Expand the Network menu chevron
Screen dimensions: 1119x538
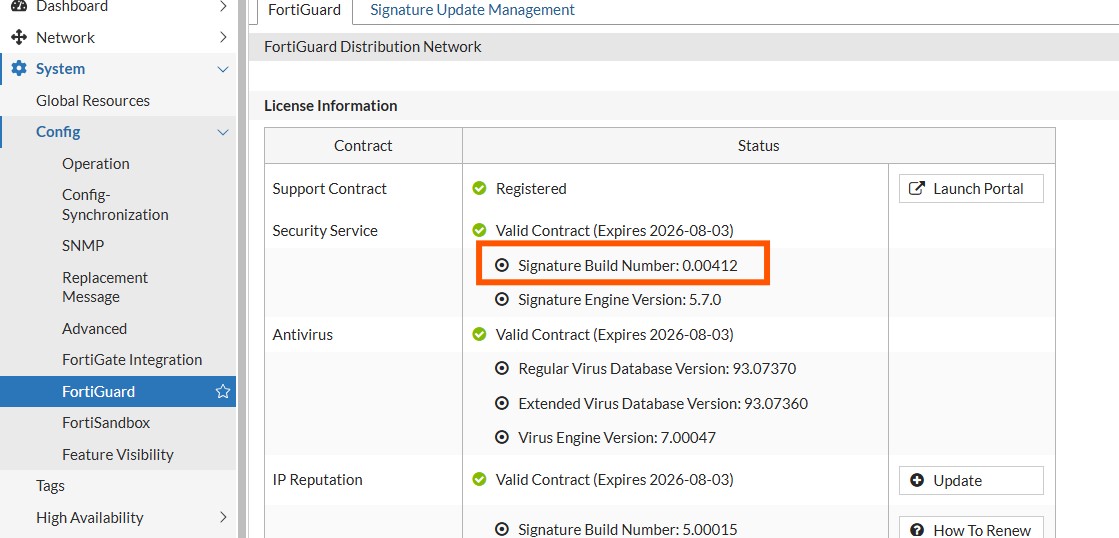(223, 37)
